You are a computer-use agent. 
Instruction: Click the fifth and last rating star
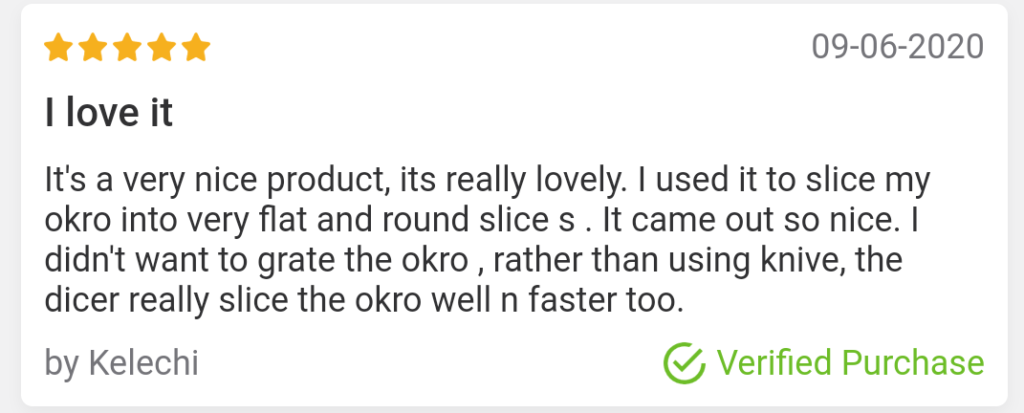[x=196, y=47]
